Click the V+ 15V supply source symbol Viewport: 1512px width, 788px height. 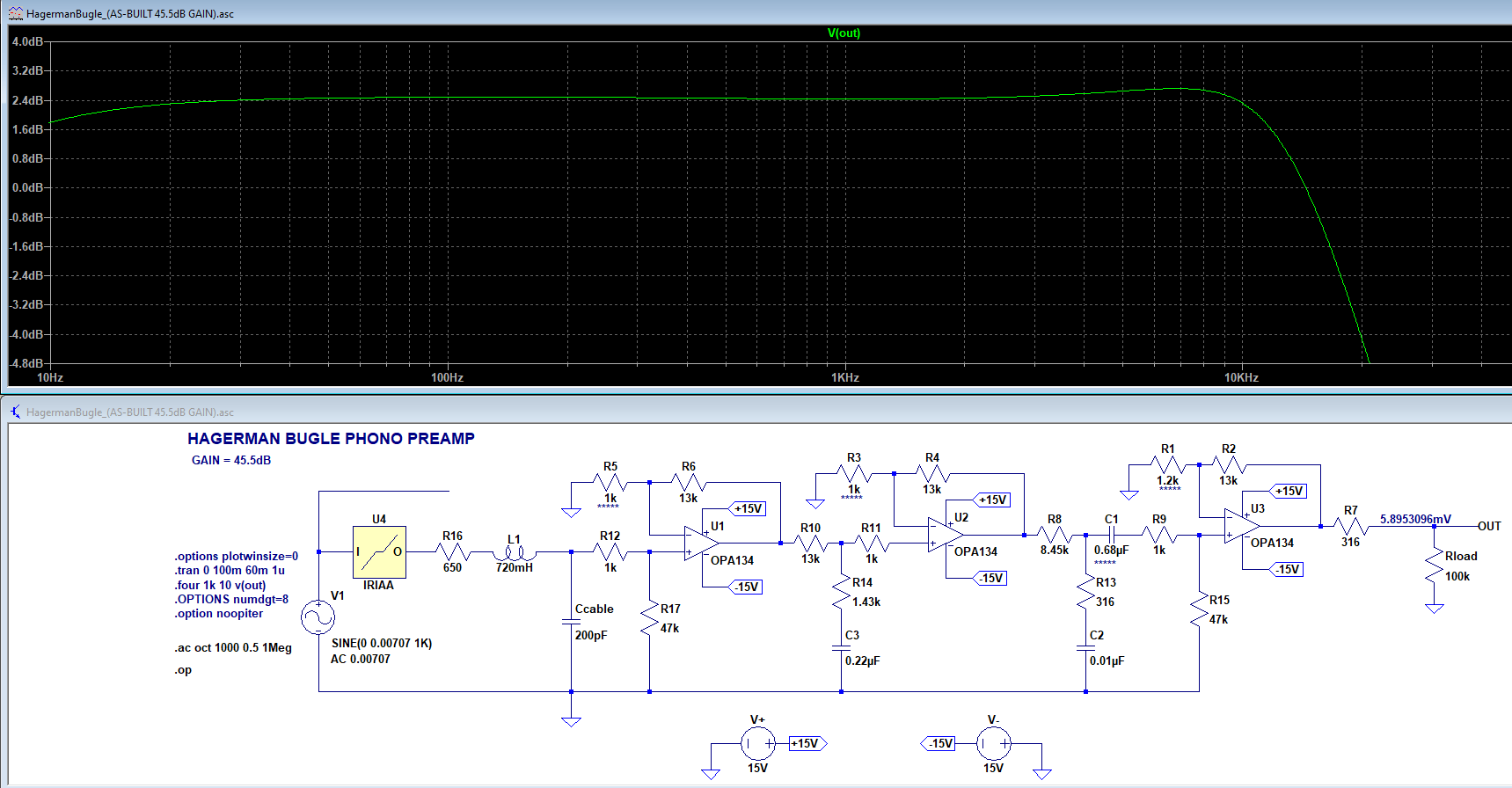point(757,744)
